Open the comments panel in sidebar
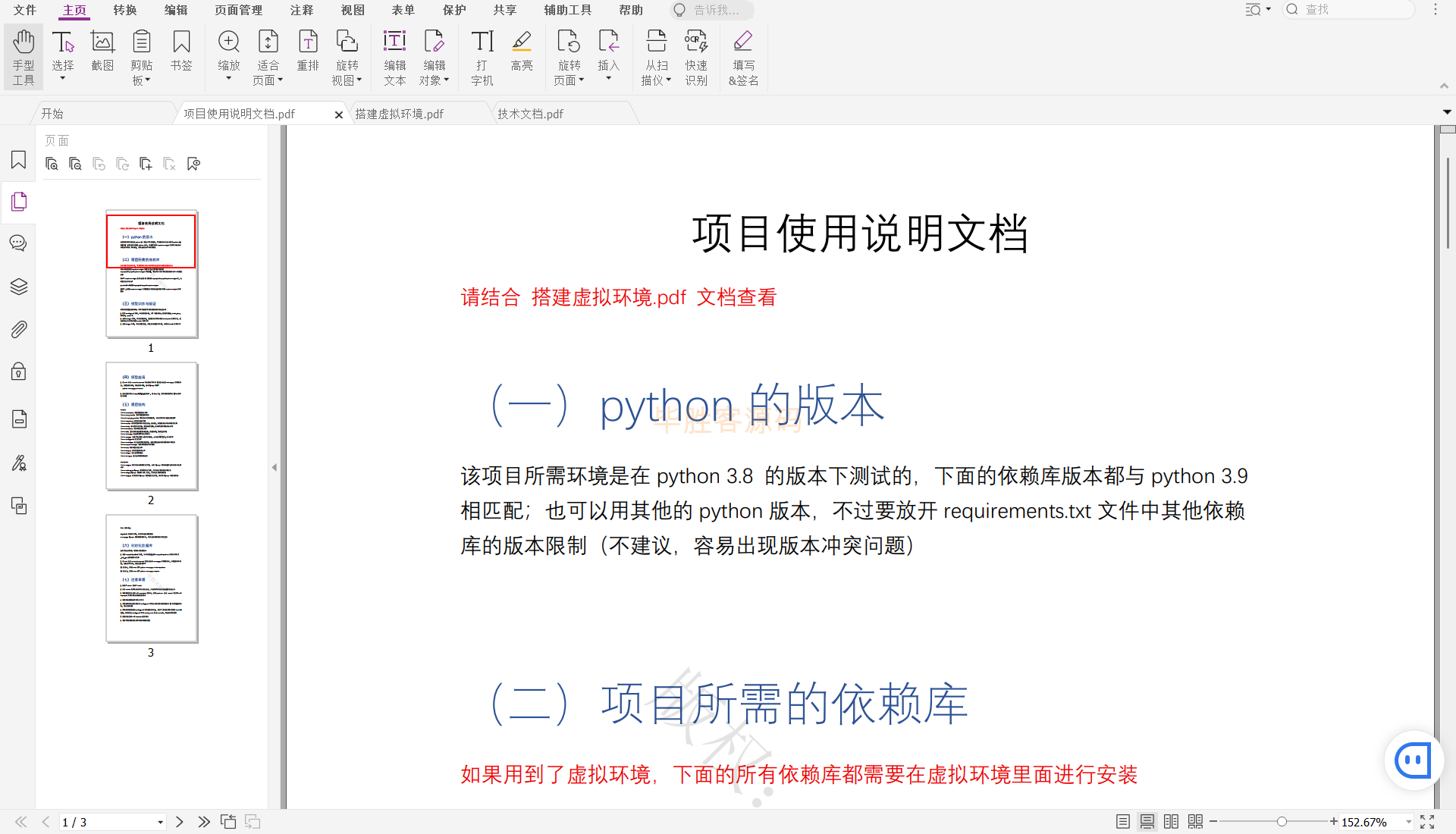1456x834 pixels. pyautogui.click(x=19, y=243)
